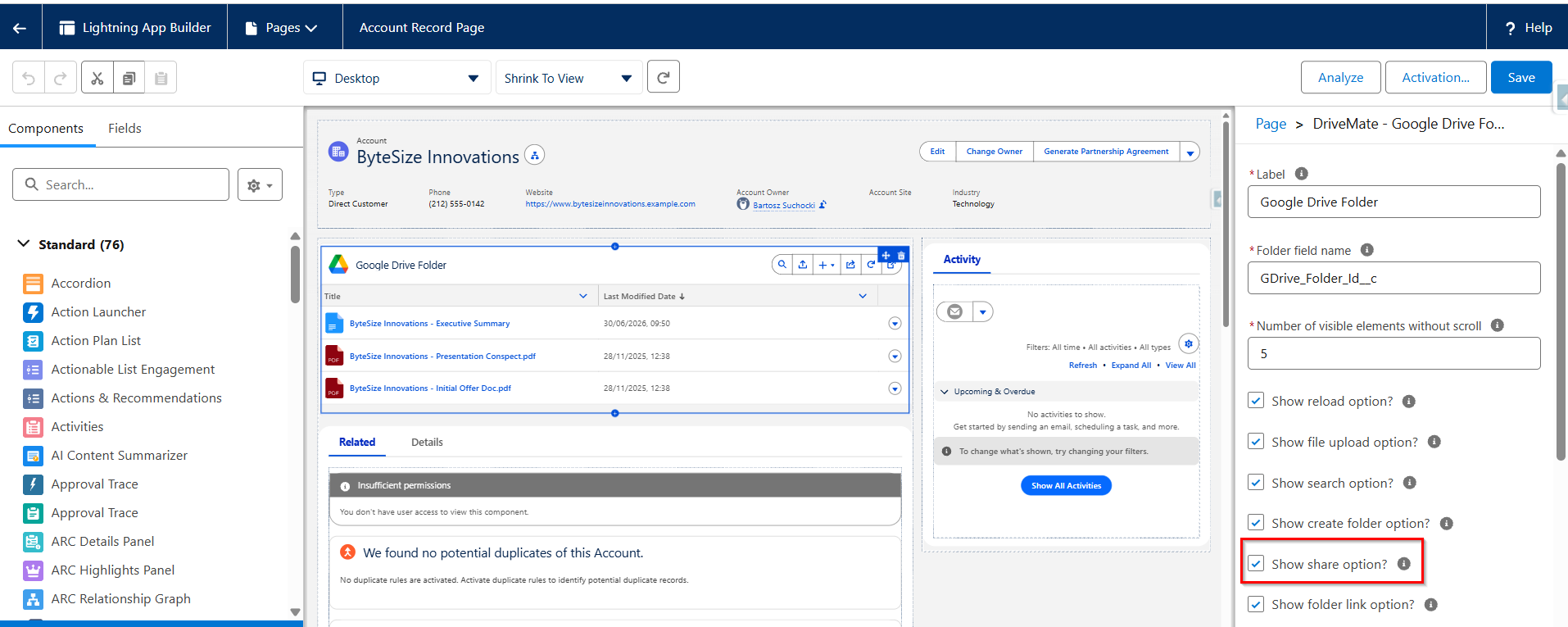Viewport: 1568px width, 627px height.
Task: Collapse the Standard (76) components section
Action: click(24, 244)
